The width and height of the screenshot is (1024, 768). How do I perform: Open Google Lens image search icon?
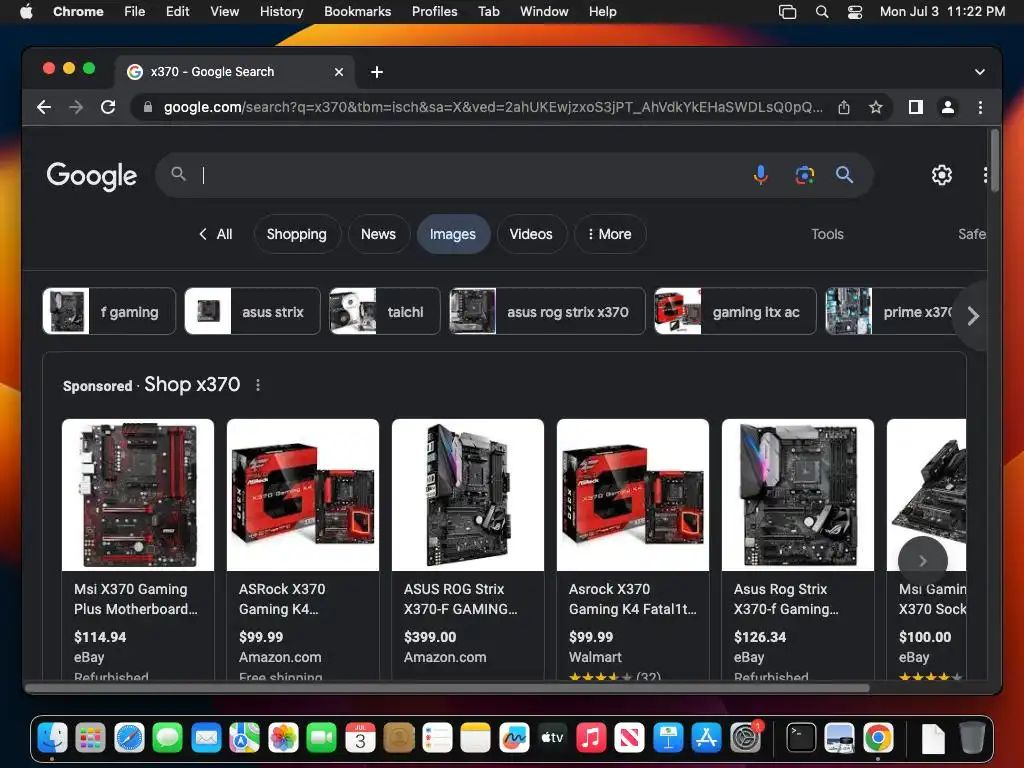click(x=805, y=175)
